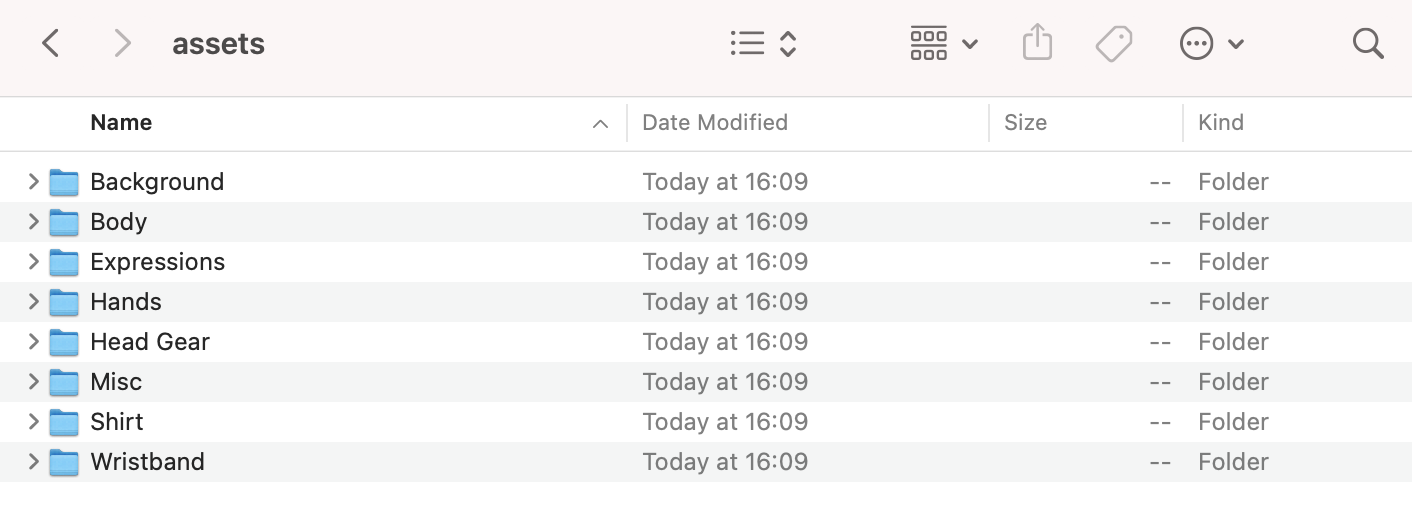Expand the Head Gear folder disclosure arrow
Image resolution: width=1412 pixels, height=520 pixels.
coord(33,341)
